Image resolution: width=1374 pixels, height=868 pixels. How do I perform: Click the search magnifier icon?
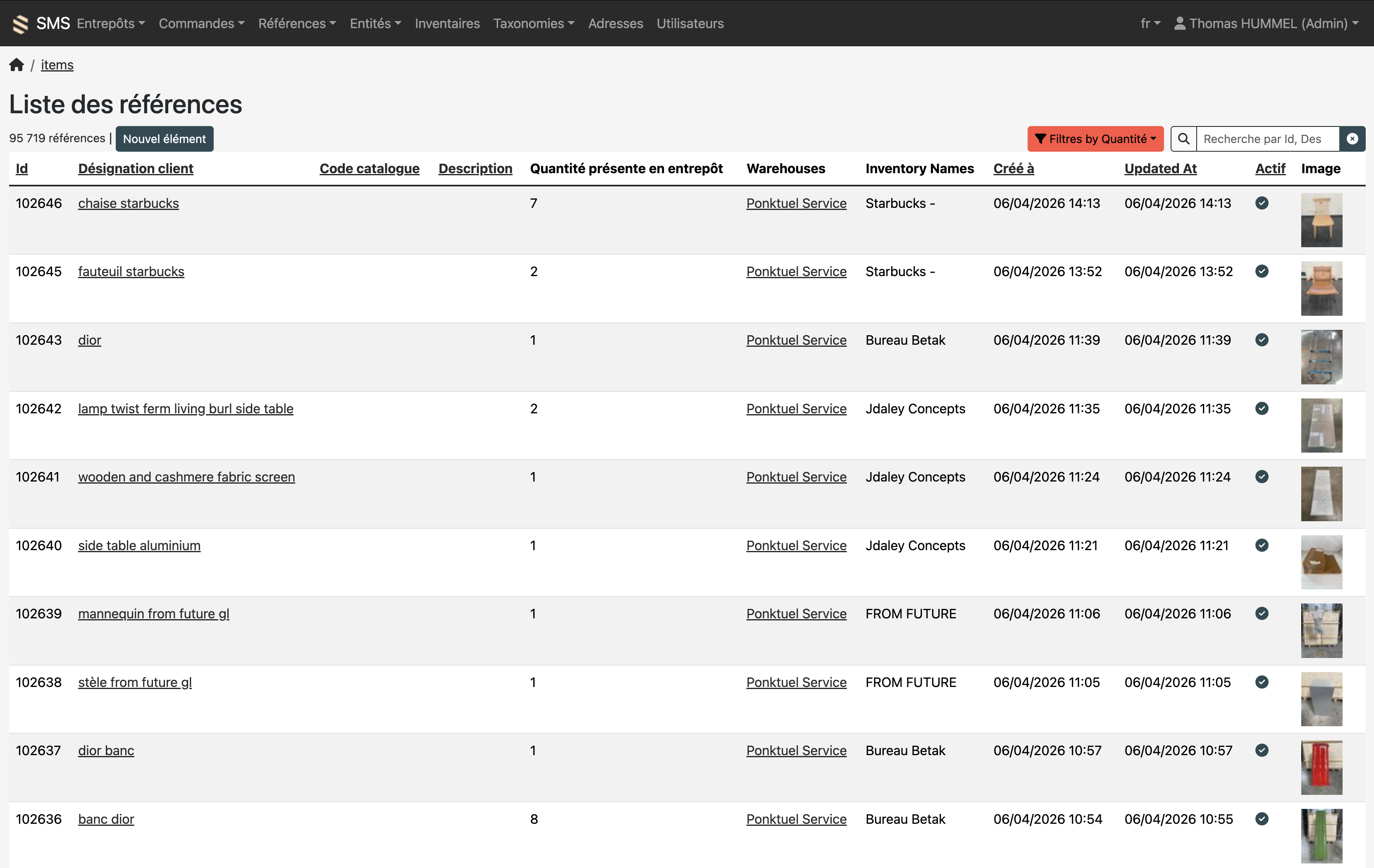1183,139
